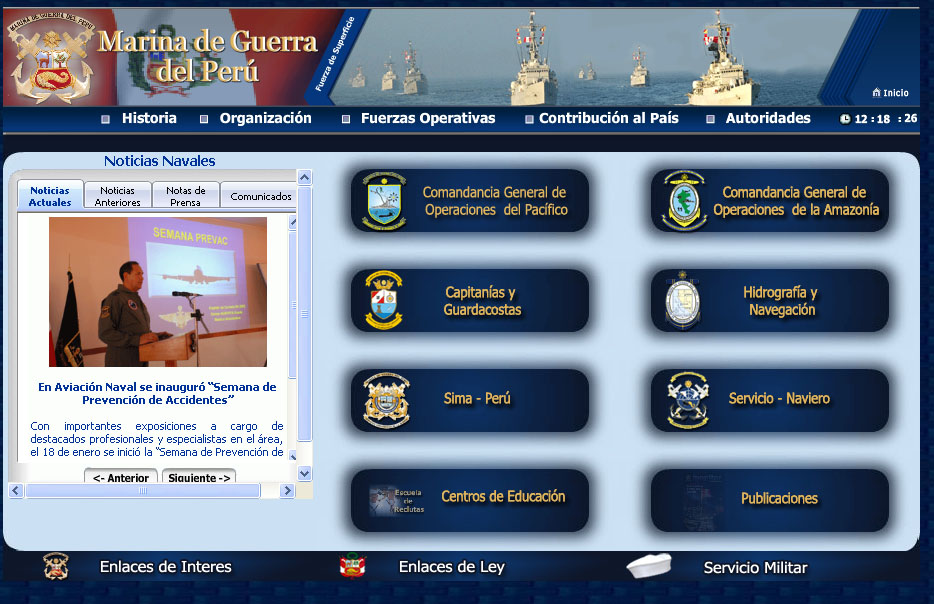Open the Sima - Perú section
The width and height of the screenshot is (934, 604).
469,400
